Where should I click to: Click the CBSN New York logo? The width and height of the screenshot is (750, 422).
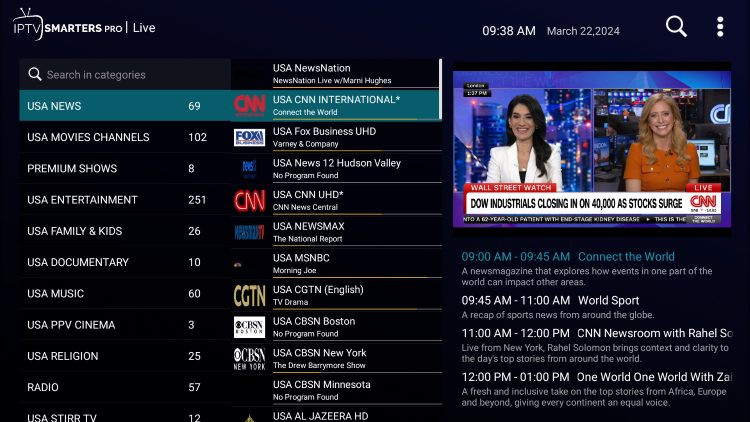pyautogui.click(x=249, y=359)
